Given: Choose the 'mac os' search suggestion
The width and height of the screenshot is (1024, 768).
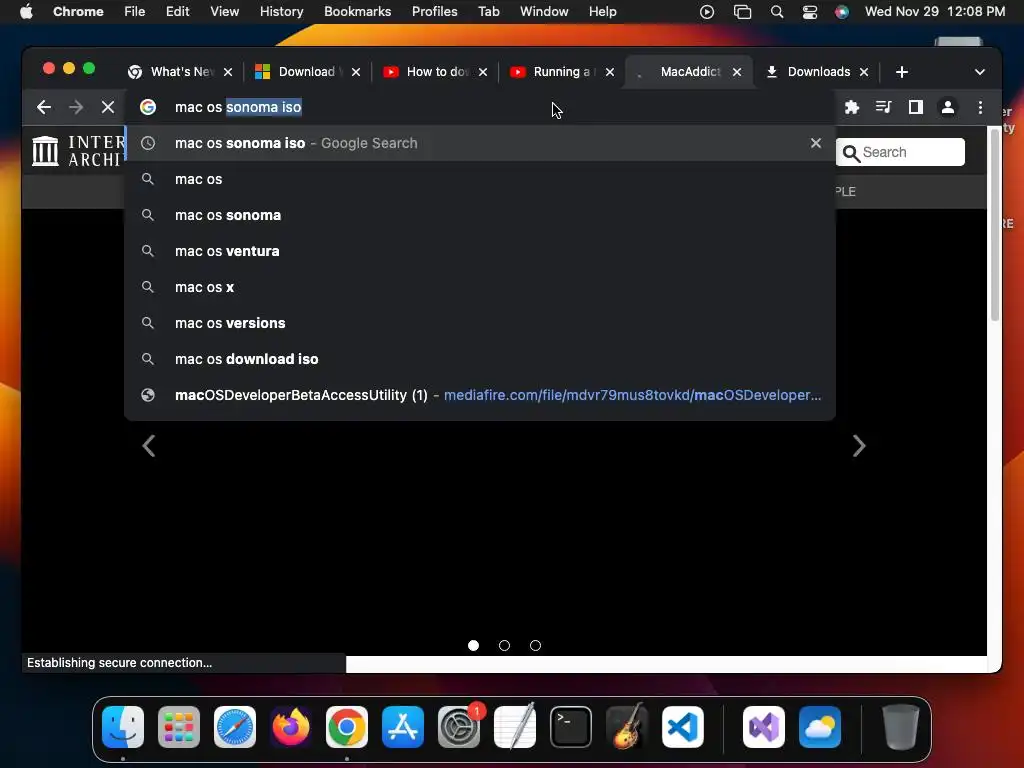Looking at the screenshot, I should [480, 179].
